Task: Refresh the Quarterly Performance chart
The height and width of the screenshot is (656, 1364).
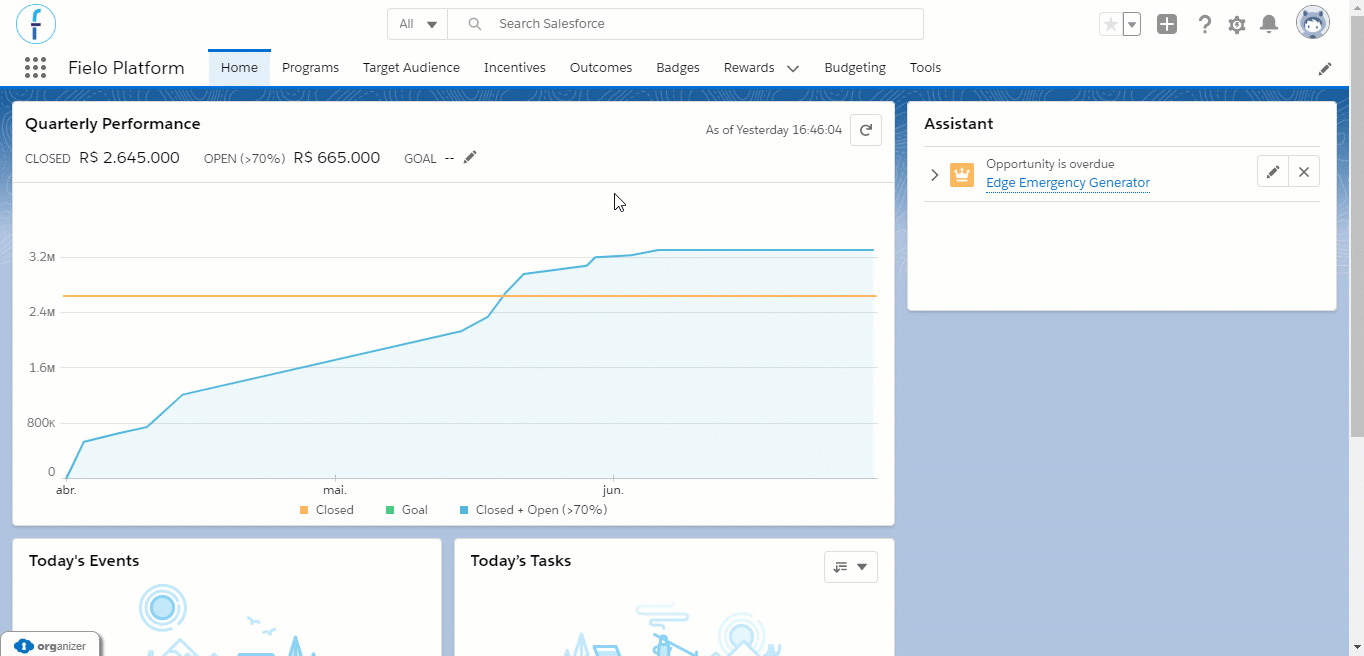Action: 866,130
